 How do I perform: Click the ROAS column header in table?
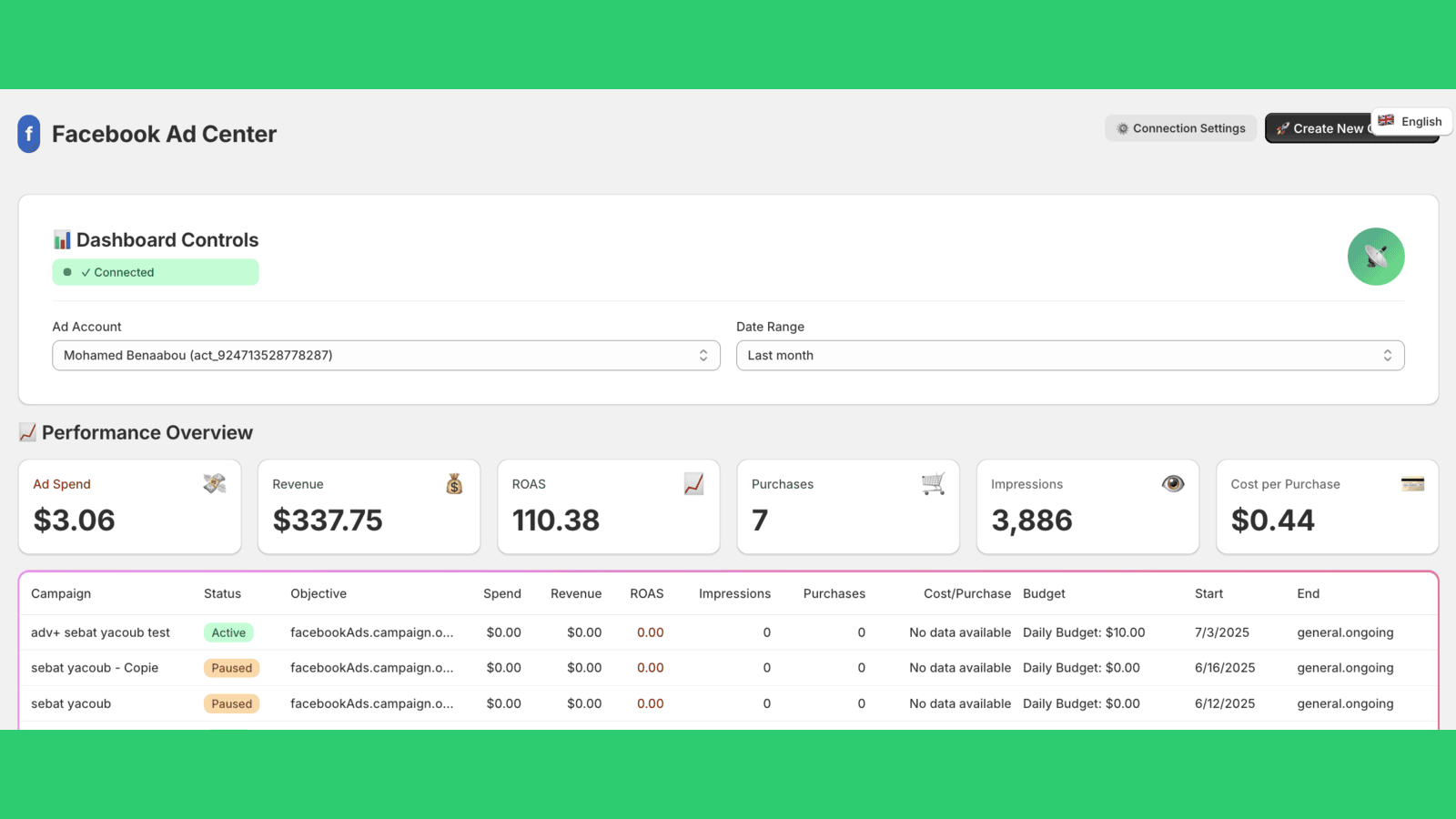[647, 593]
